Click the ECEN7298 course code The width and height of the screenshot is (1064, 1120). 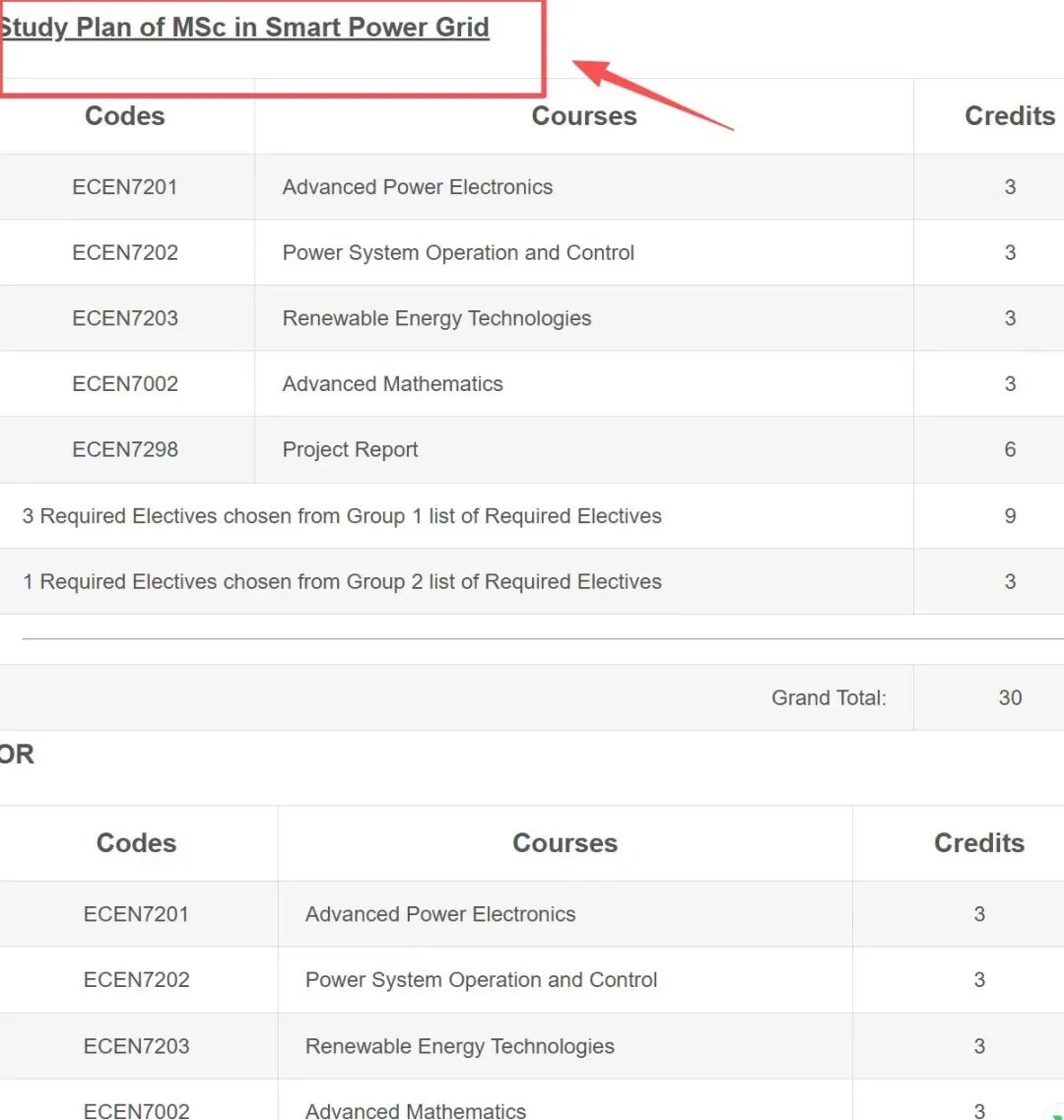click(125, 450)
